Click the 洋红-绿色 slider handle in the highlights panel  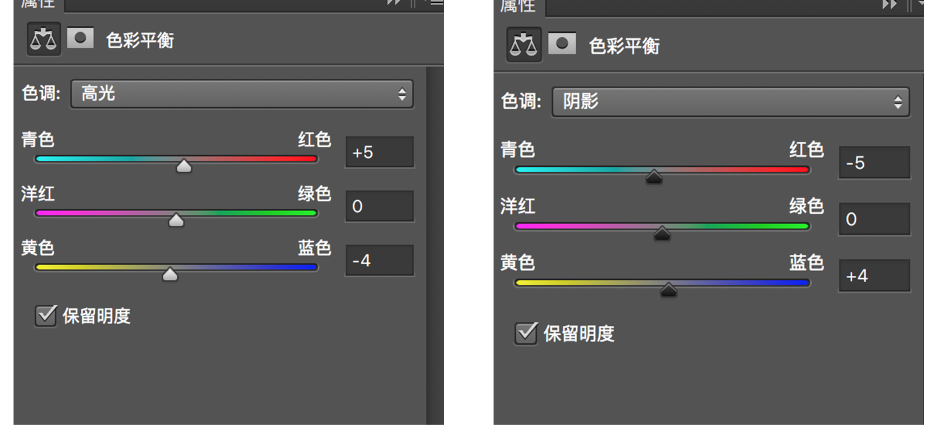[176, 220]
